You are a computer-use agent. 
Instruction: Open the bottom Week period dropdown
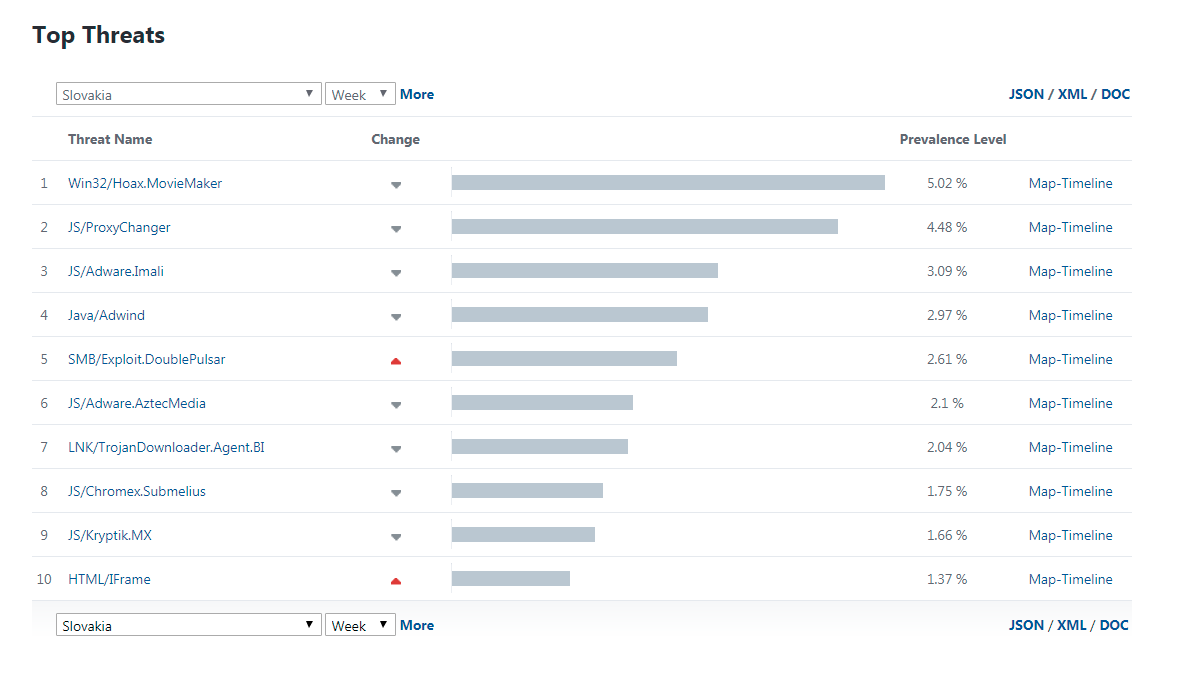tap(360, 625)
